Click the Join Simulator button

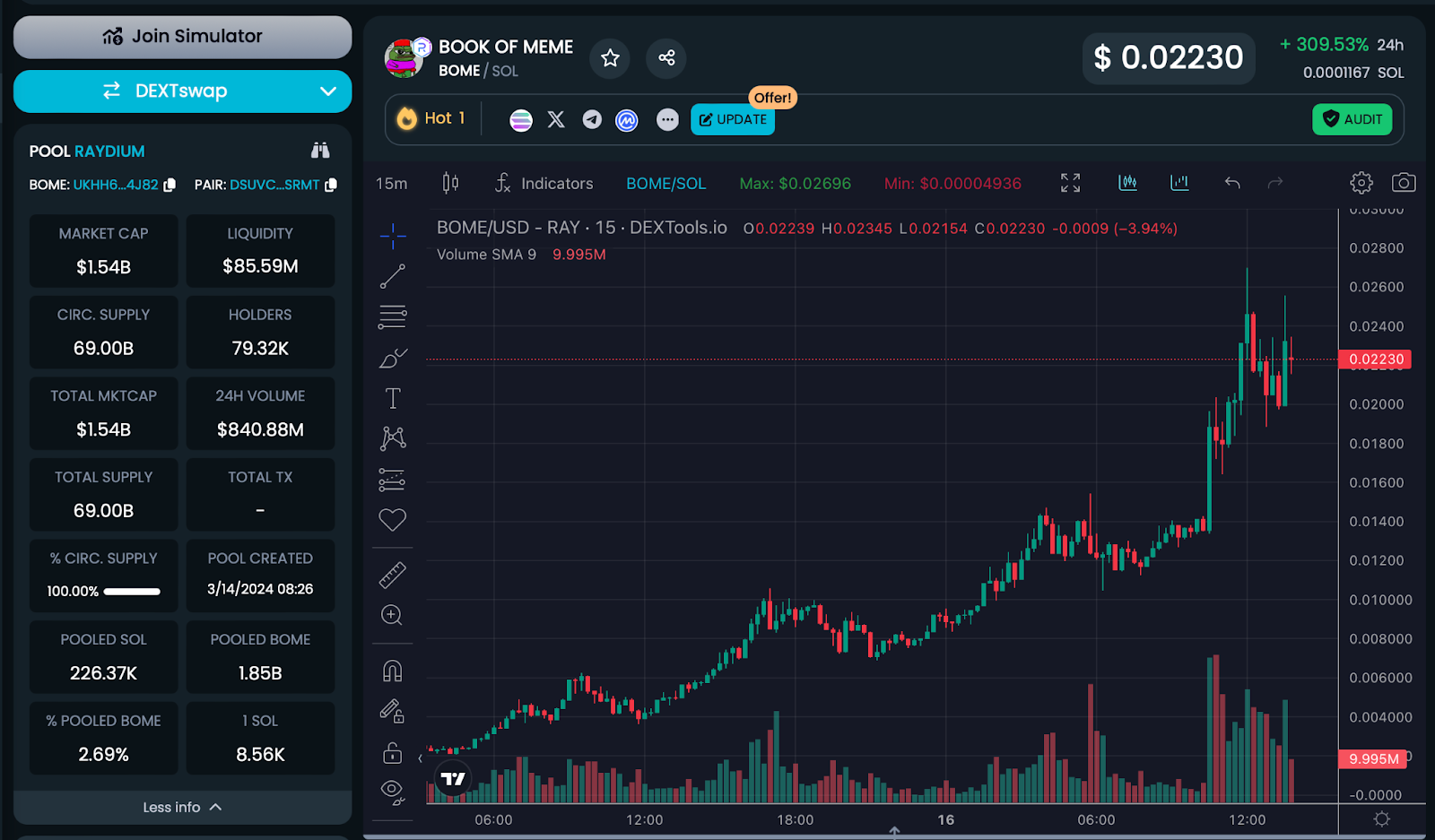(183, 37)
